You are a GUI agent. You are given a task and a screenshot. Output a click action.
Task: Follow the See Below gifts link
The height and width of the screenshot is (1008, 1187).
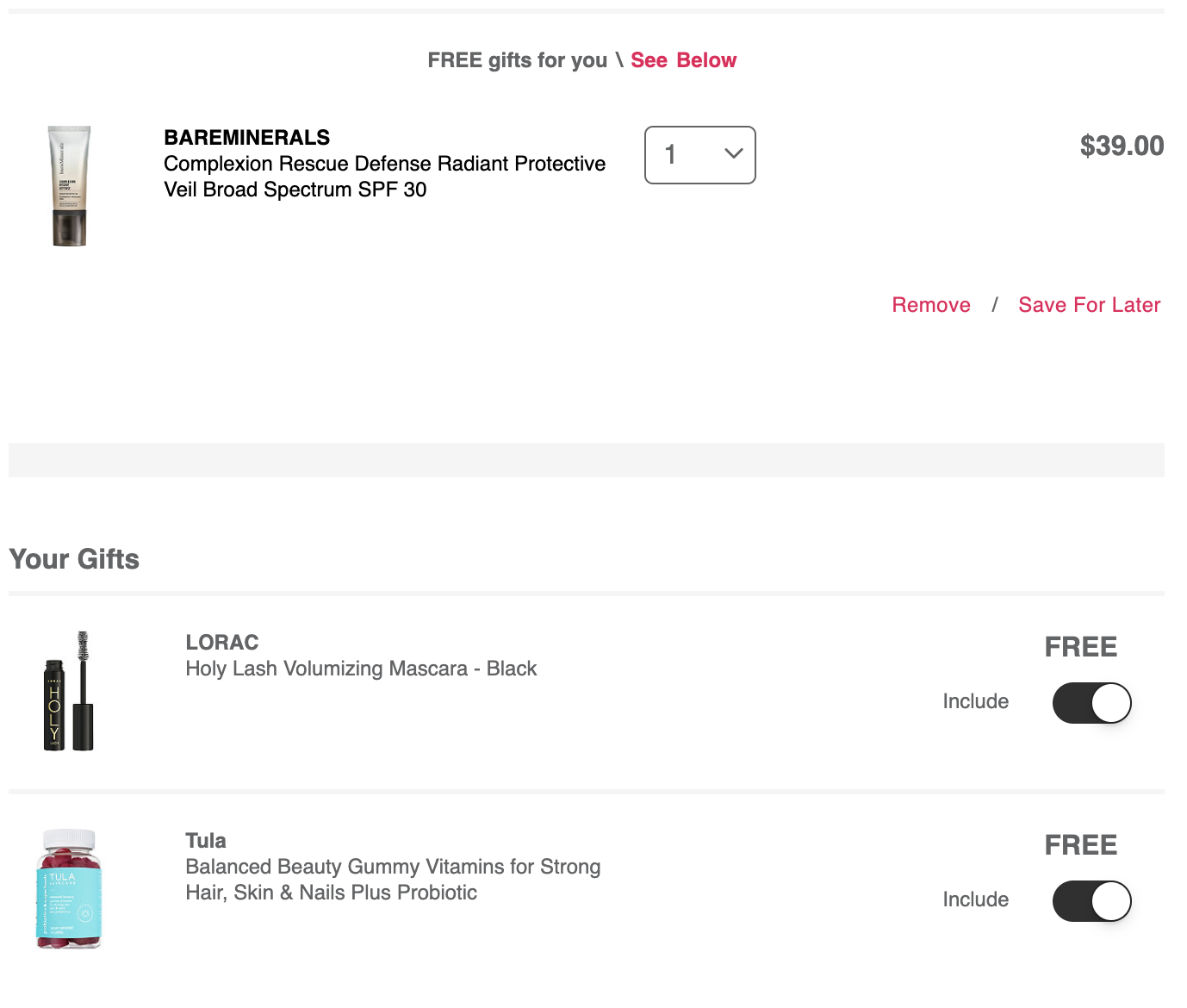(x=683, y=60)
